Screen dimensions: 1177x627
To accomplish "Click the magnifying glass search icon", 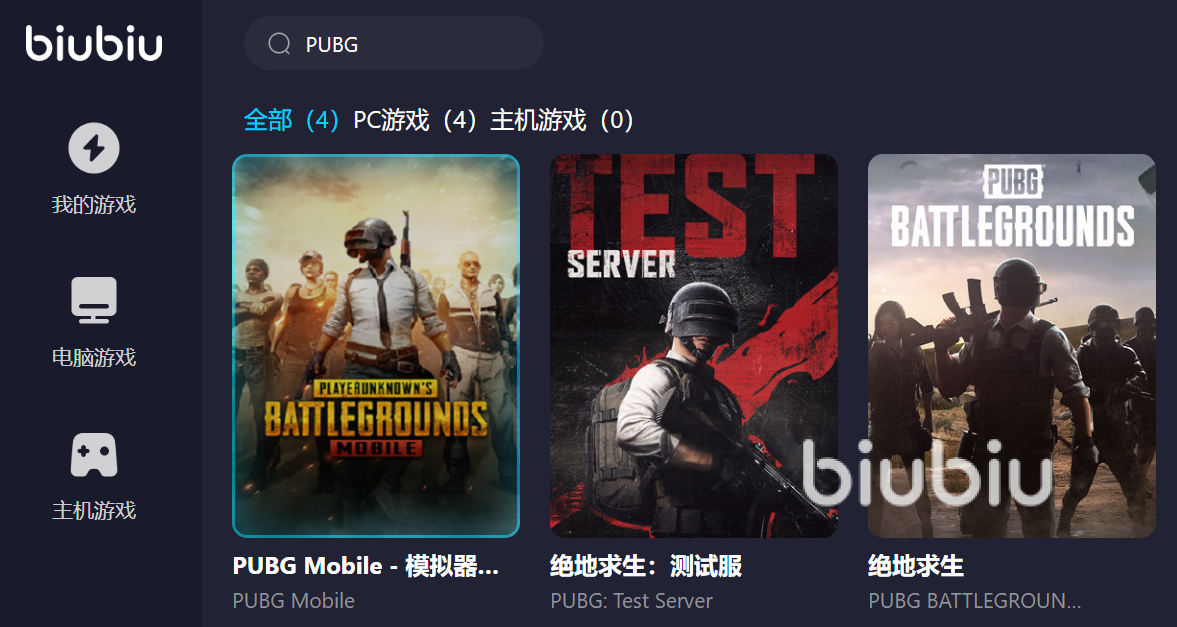I will pyautogui.click(x=279, y=44).
